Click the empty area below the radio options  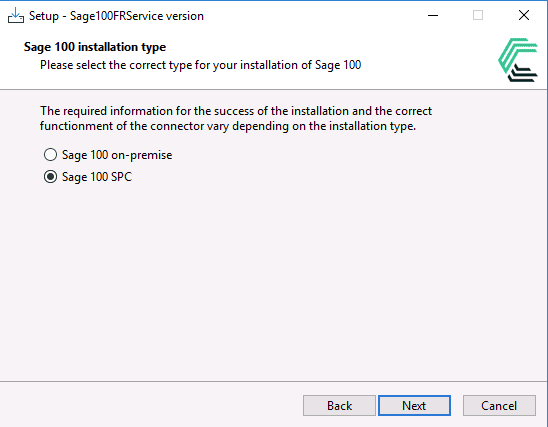tap(273, 280)
